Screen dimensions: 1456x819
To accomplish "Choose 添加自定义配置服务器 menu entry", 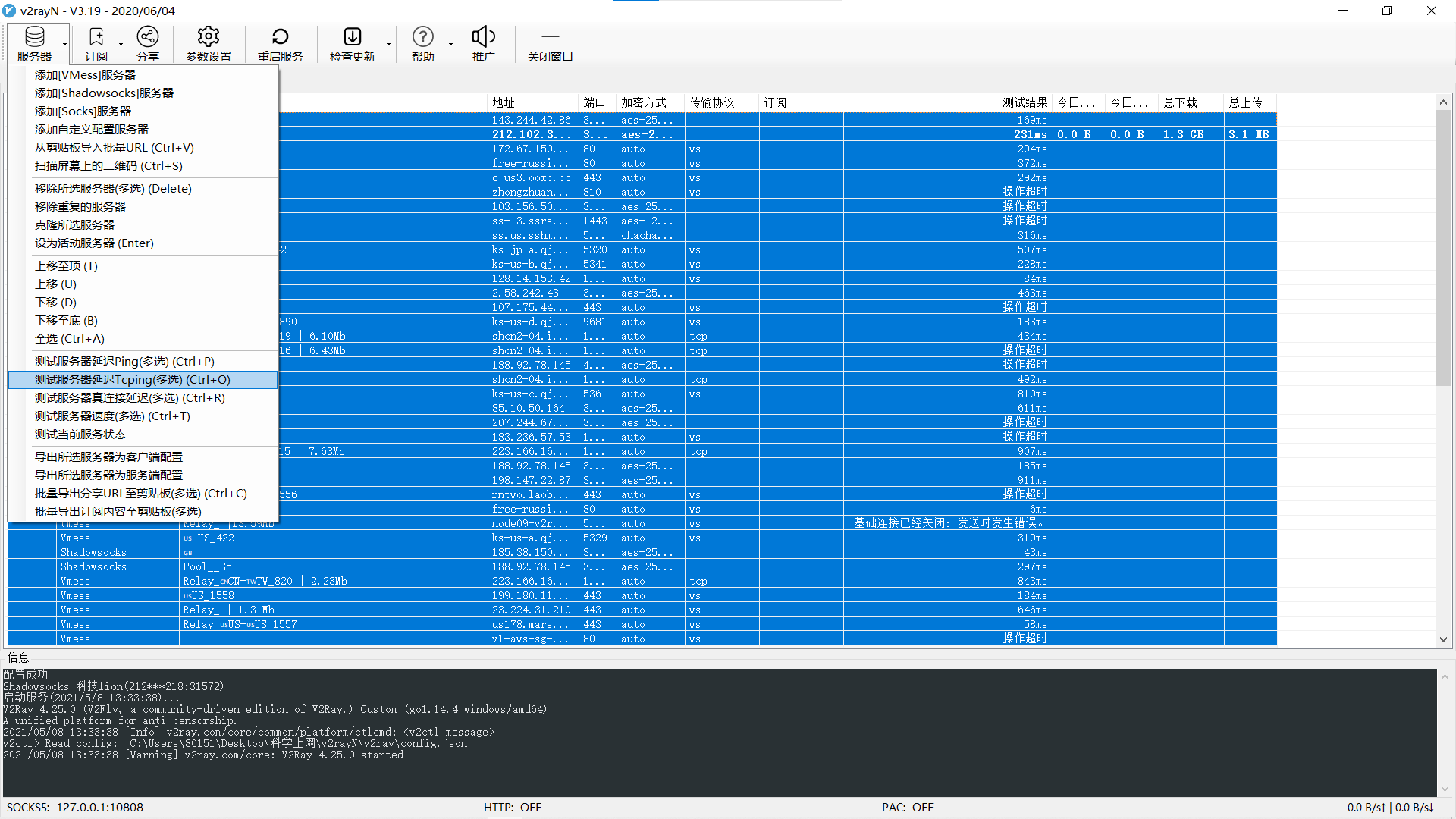I will pyautogui.click(x=143, y=129).
